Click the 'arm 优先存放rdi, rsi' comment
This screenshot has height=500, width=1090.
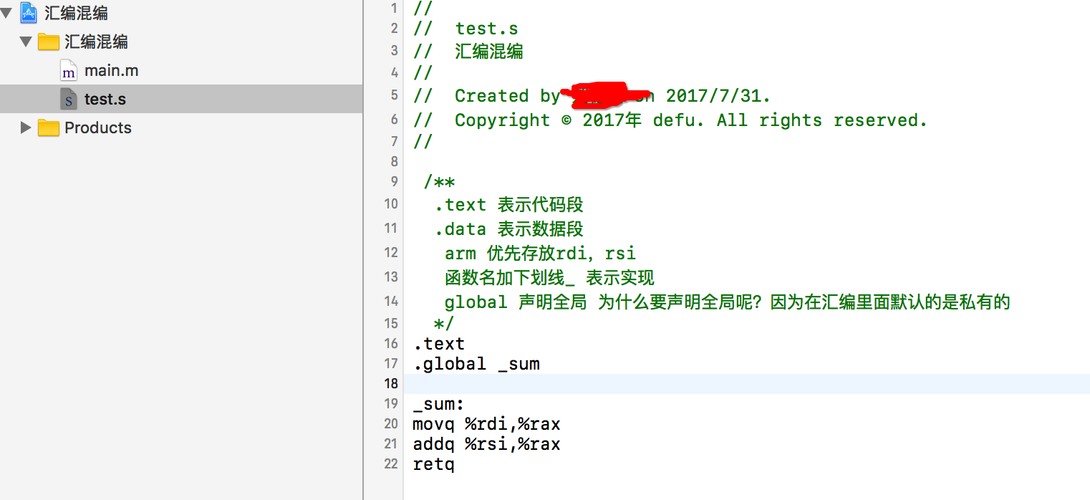coord(540,254)
